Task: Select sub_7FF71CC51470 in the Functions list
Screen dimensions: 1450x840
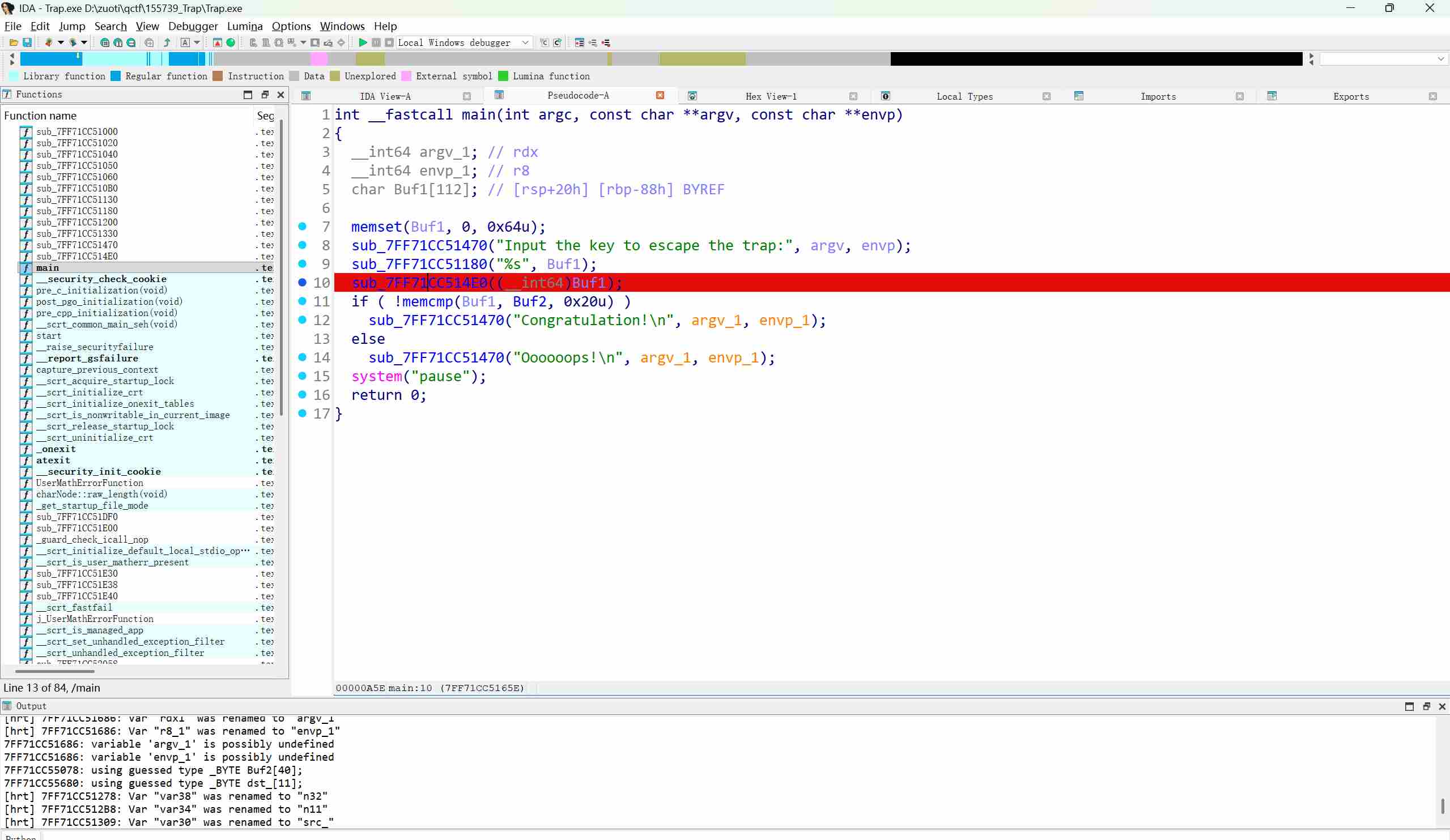Action: [77, 245]
